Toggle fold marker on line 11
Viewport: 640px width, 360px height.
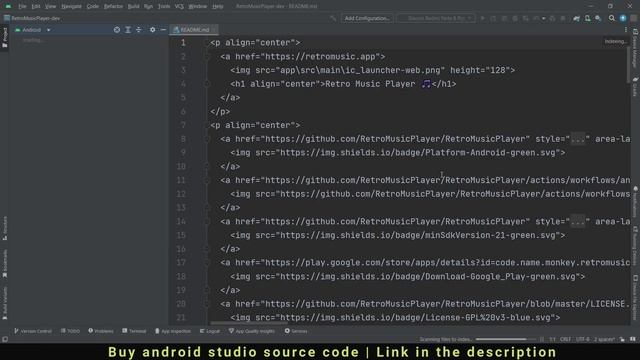tap(207, 180)
